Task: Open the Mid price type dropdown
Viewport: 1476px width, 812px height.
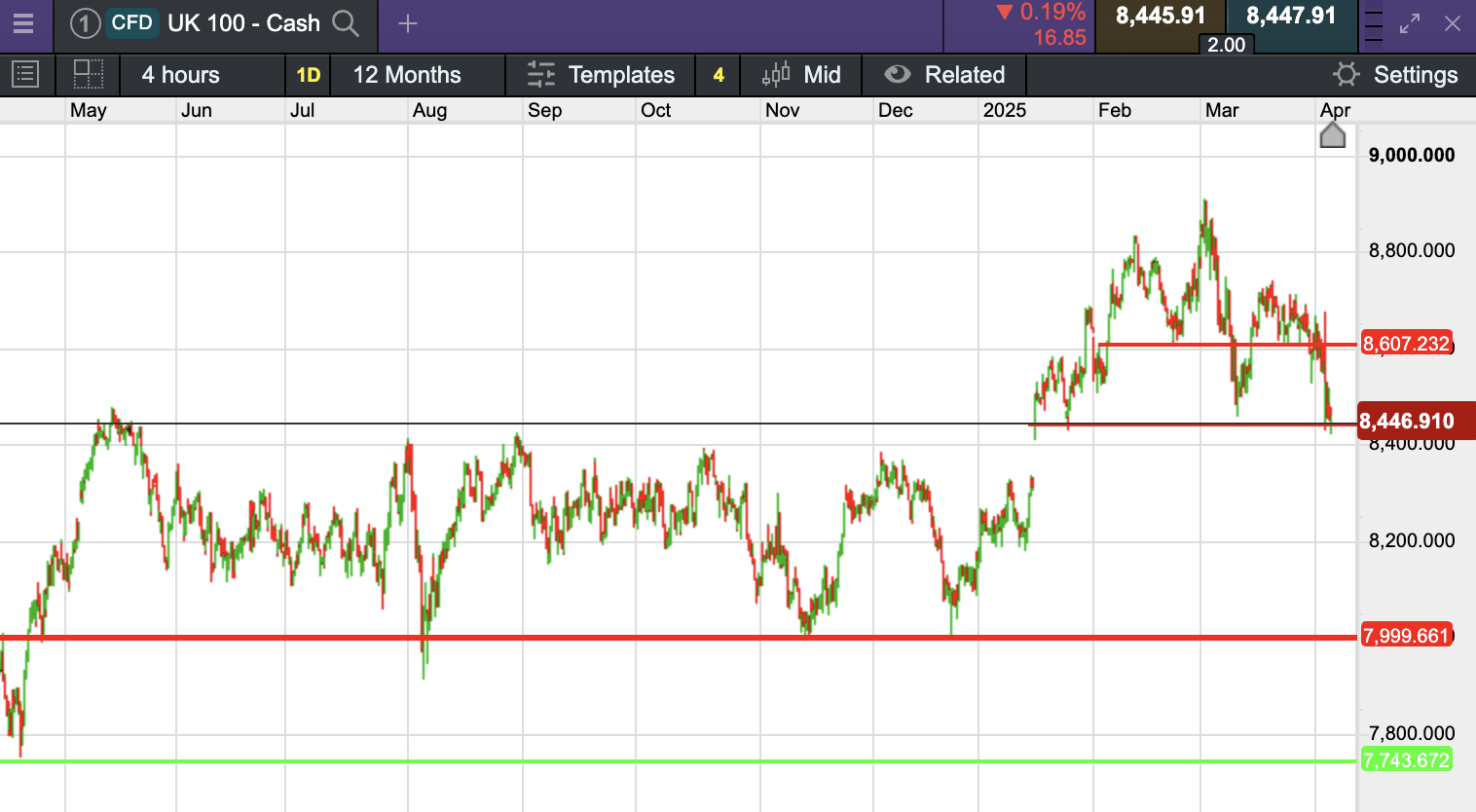Action: click(801, 75)
